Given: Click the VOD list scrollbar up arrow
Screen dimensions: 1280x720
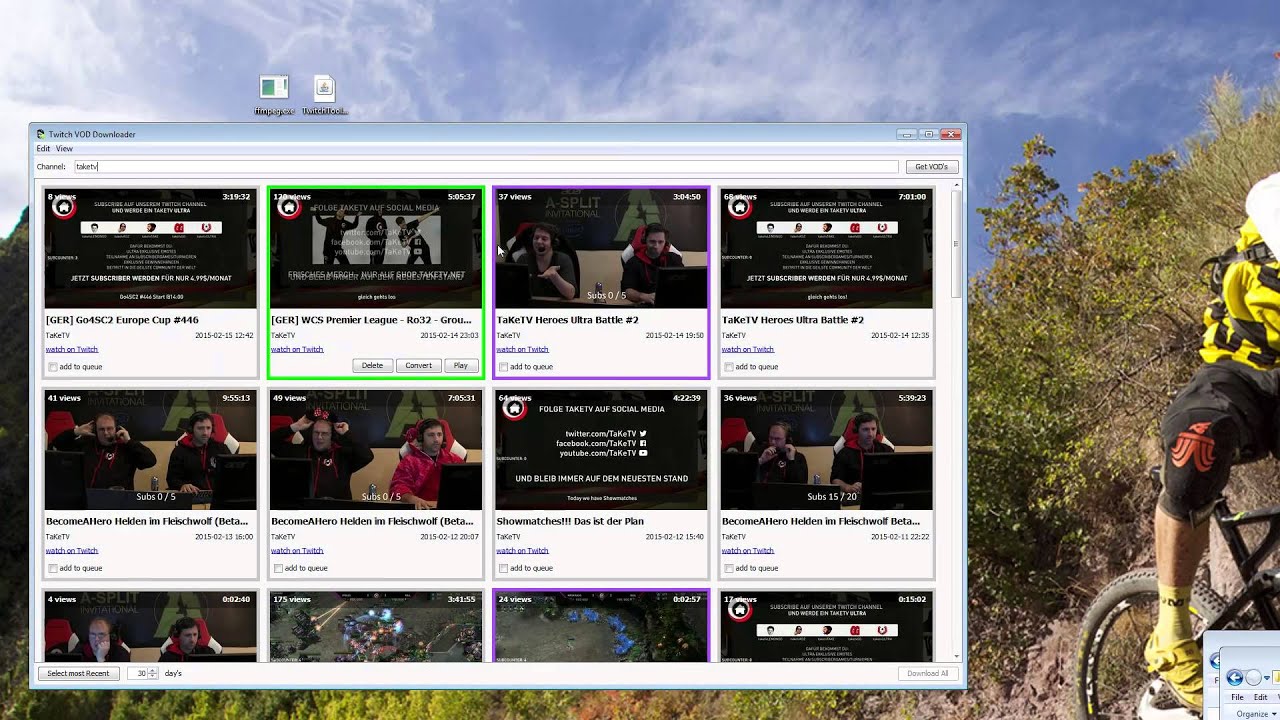Looking at the screenshot, I should (x=956, y=185).
